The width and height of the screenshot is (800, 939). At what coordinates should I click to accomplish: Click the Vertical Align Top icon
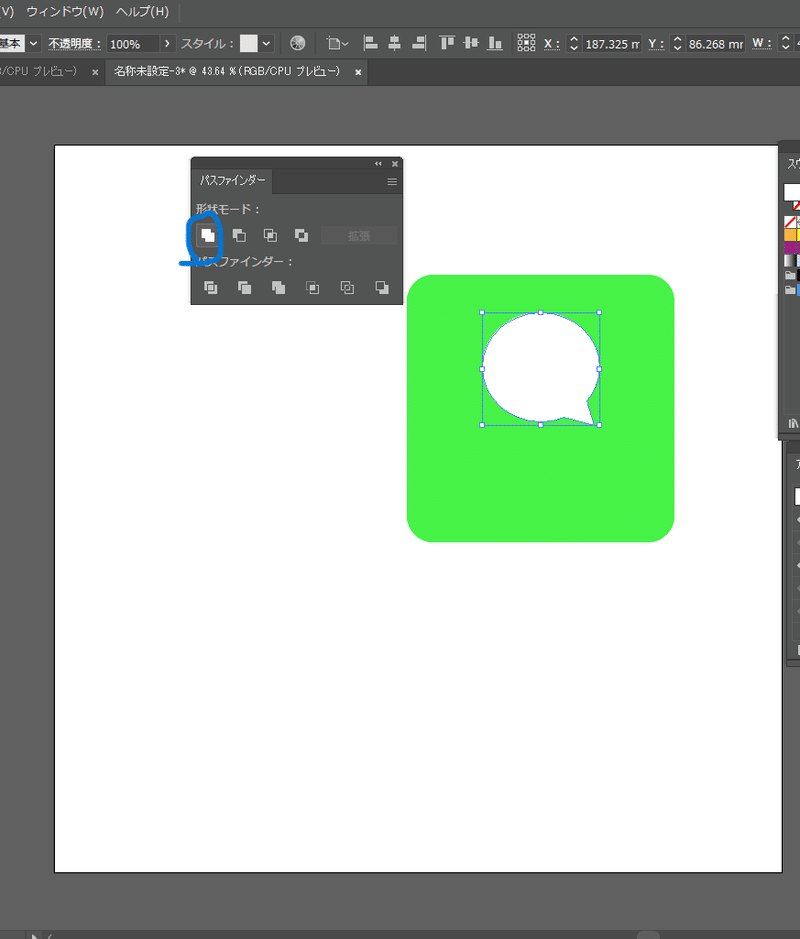447,43
